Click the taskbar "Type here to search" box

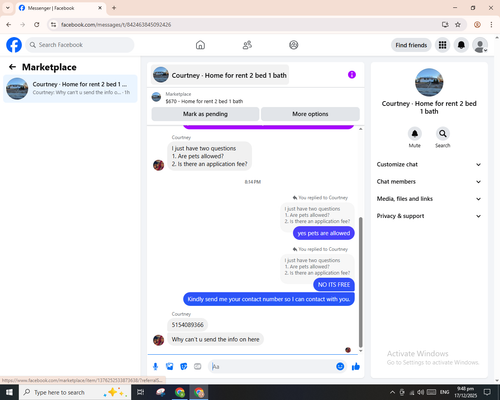74,392
